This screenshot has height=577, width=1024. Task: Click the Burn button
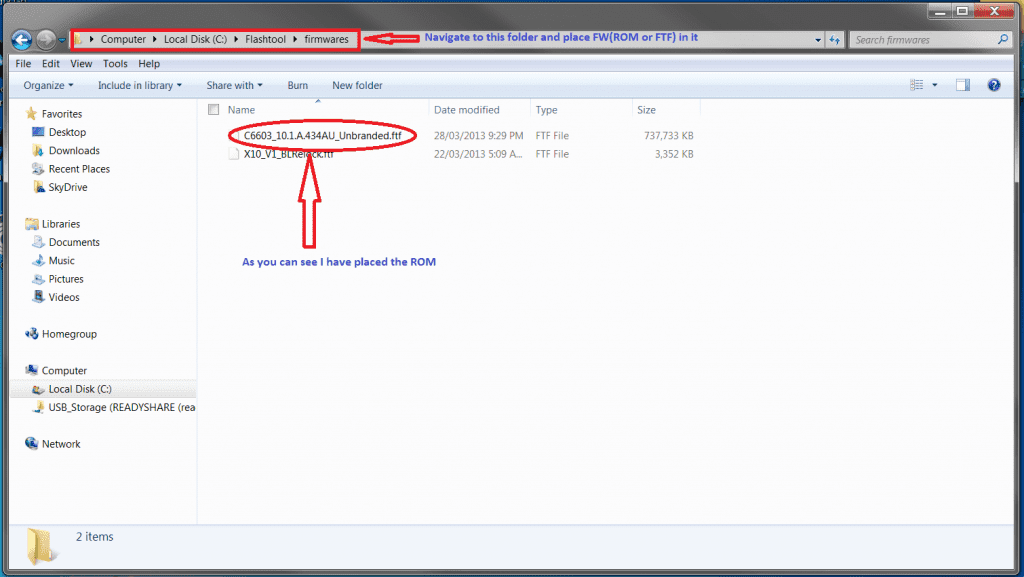297,86
